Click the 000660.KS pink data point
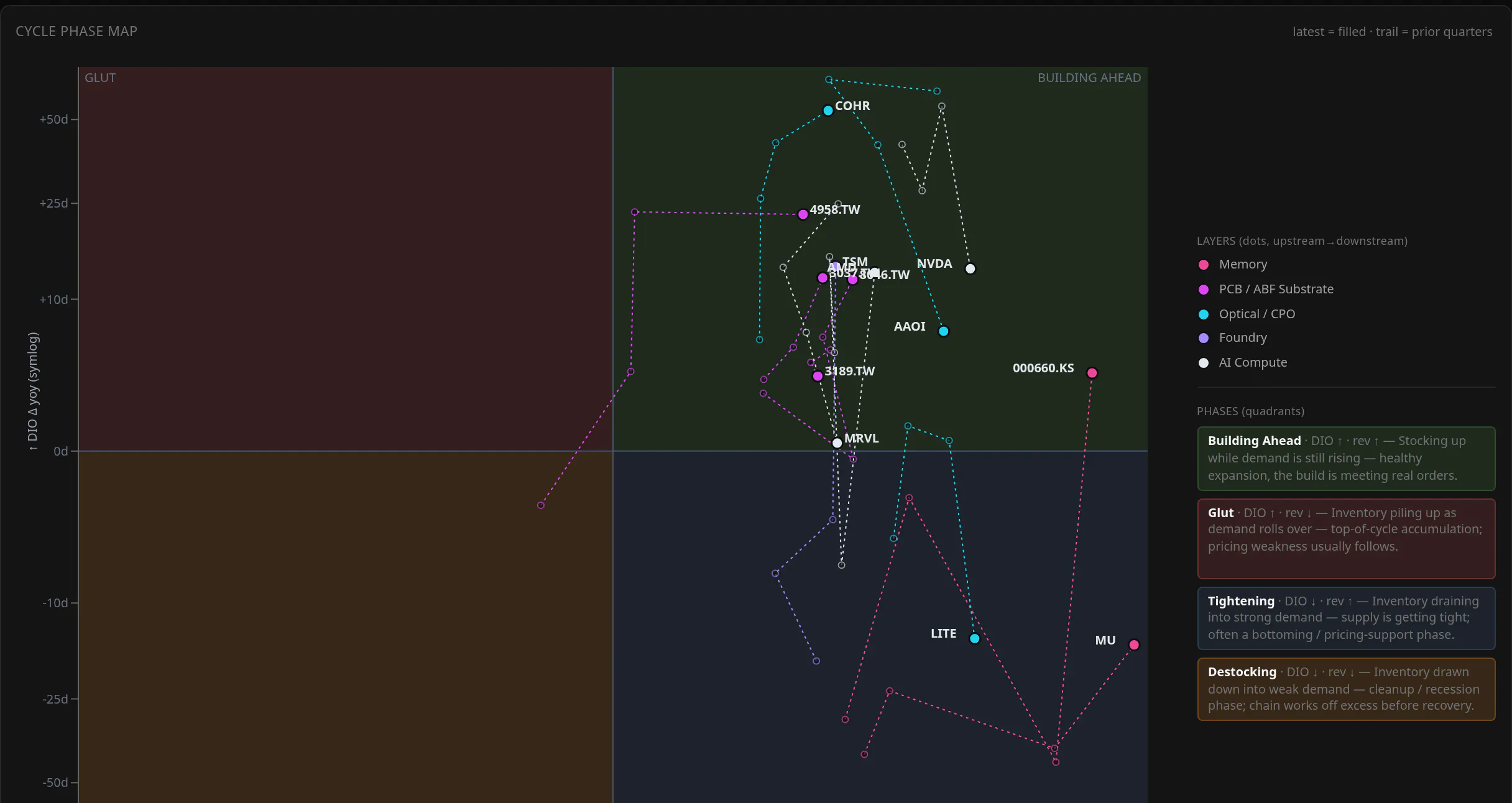This screenshot has height=803, width=1512. [x=1092, y=373]
